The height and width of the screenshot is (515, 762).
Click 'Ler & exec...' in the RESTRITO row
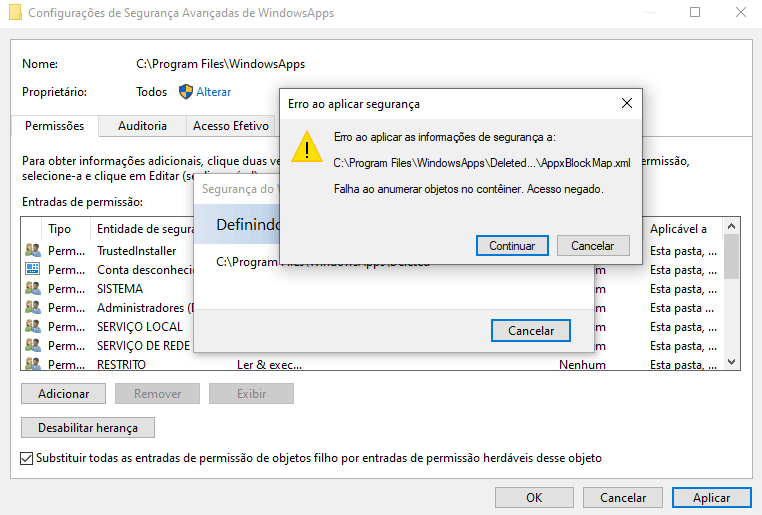click(269, 364)
